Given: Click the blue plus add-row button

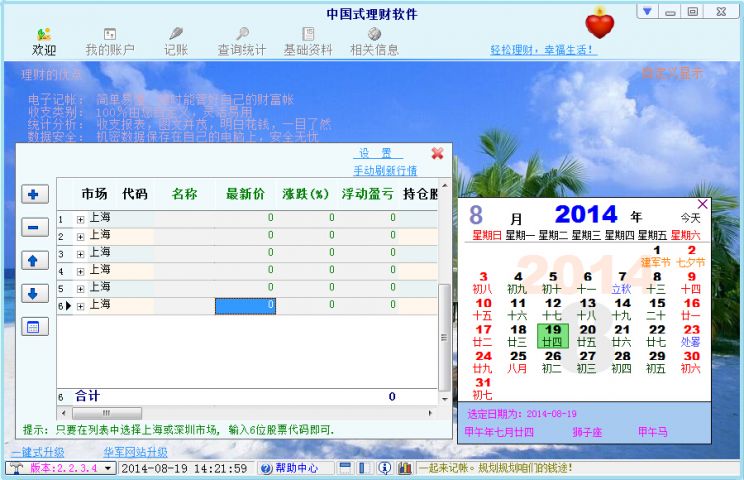Looking at the screenshot, I should click(32, 194).
